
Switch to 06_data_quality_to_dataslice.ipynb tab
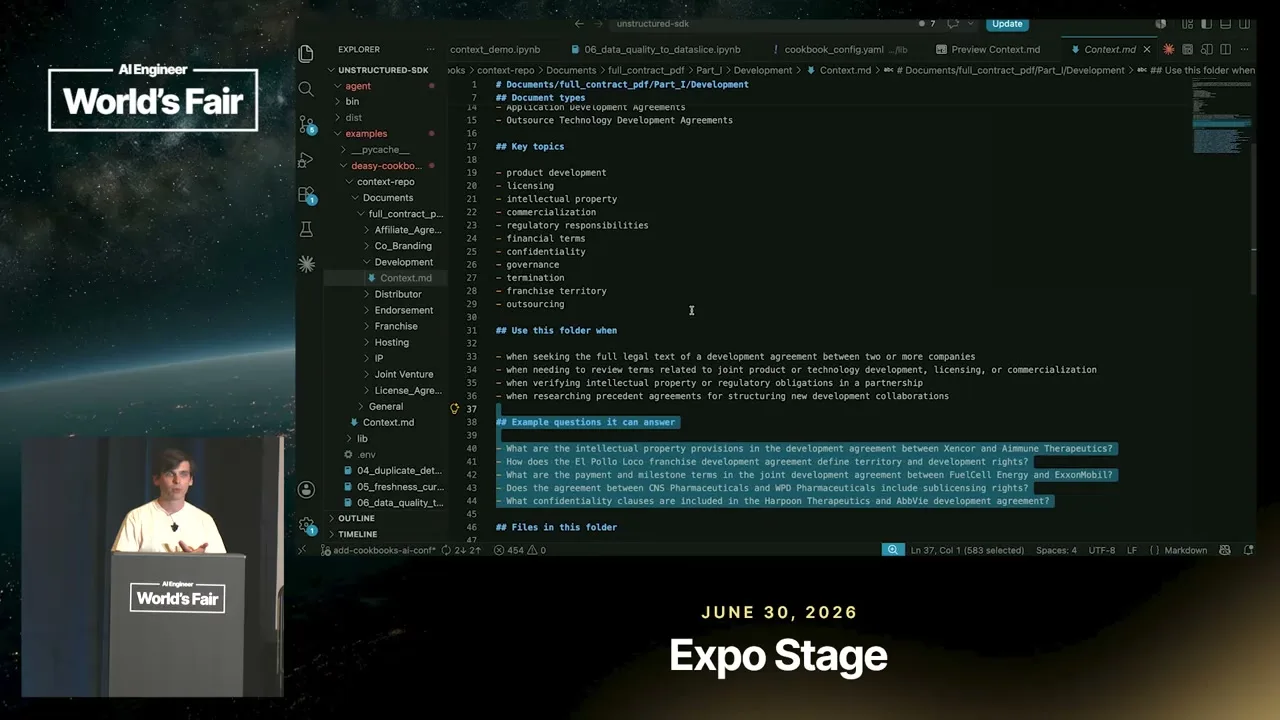click(655, 49)
